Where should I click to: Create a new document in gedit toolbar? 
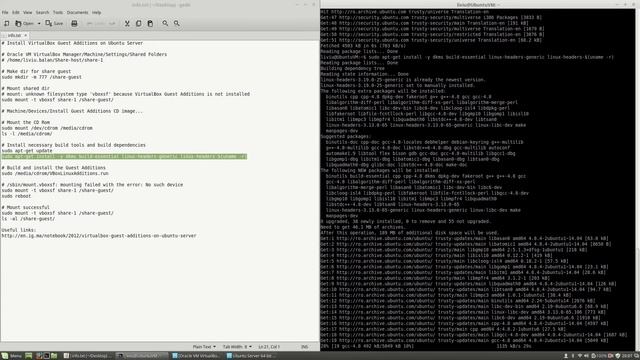coord(7,24)
